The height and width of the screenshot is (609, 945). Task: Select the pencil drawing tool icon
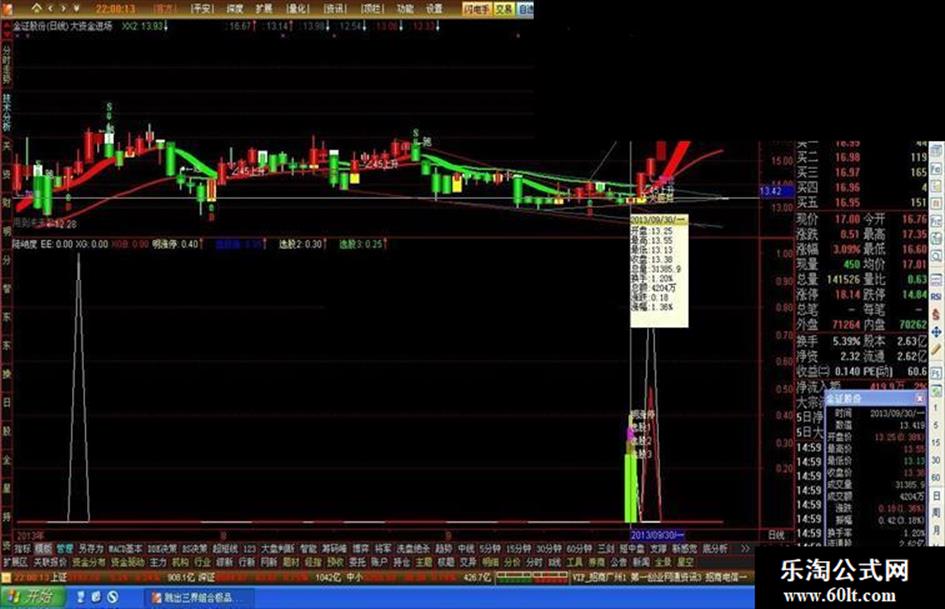click(936, 350)
